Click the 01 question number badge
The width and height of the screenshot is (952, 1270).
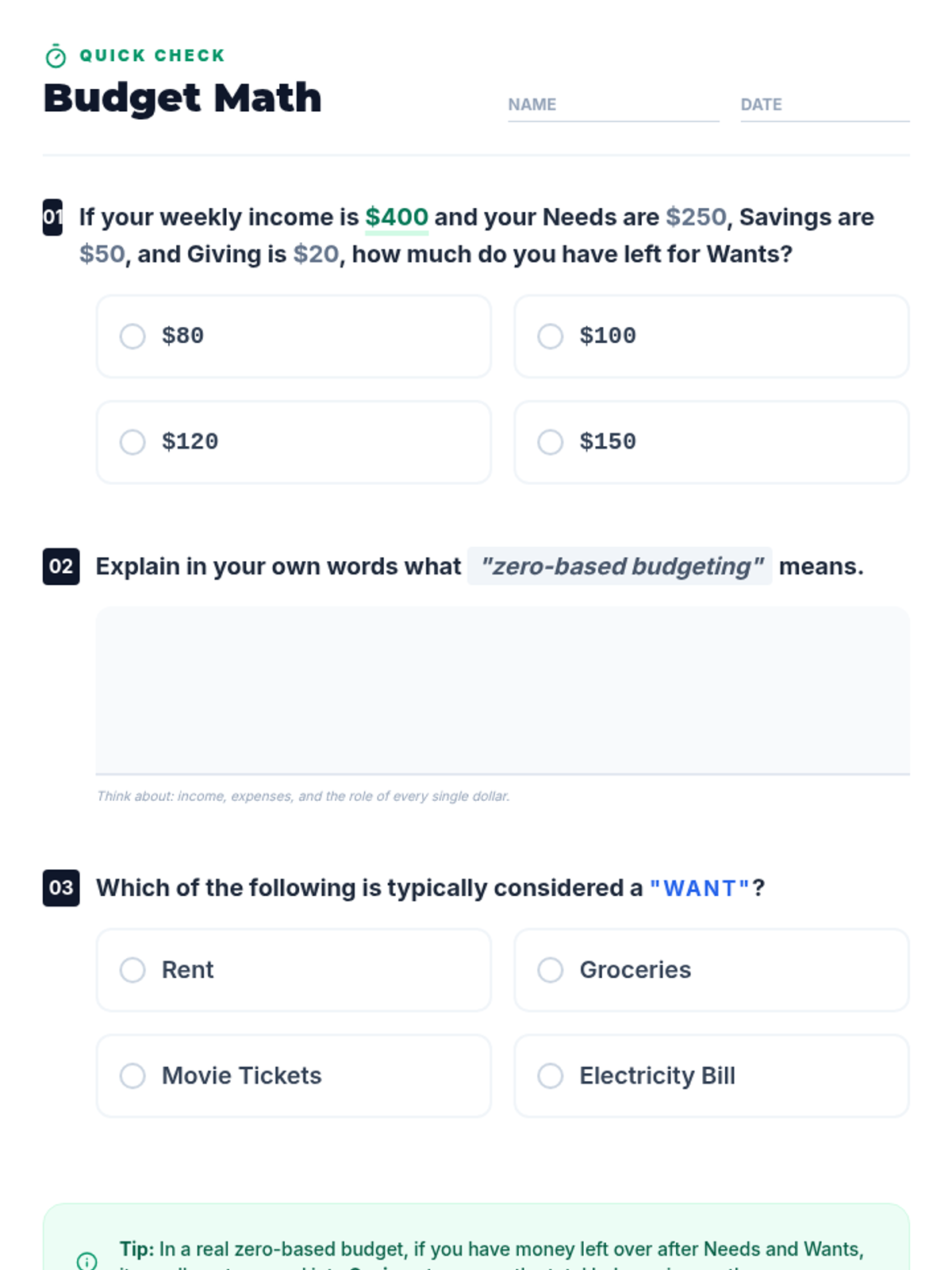[x=52, y=217]
